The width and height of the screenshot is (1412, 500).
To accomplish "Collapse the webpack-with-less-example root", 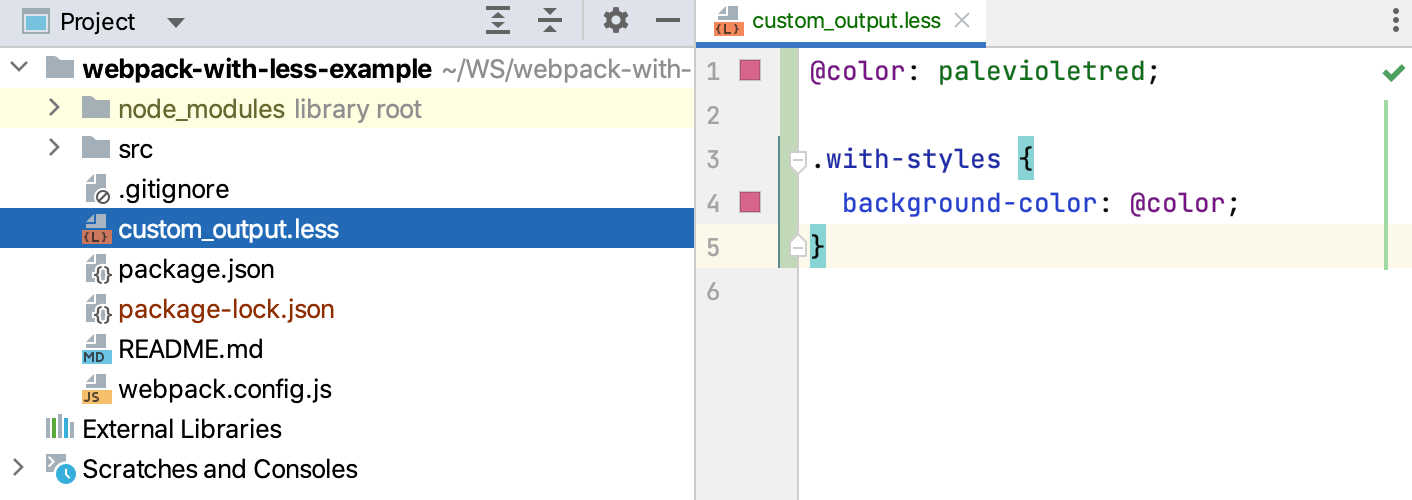I will [19, 68].
